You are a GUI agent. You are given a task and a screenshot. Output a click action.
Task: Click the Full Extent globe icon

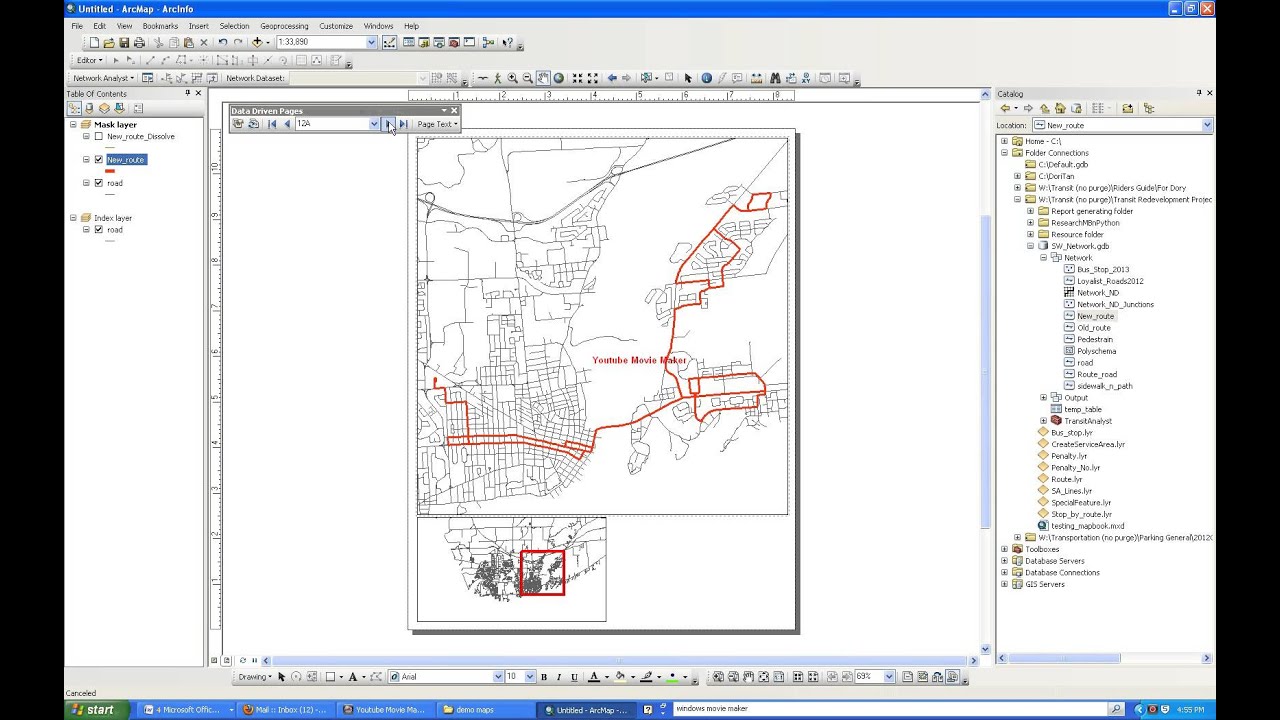(x=558, y=78)
